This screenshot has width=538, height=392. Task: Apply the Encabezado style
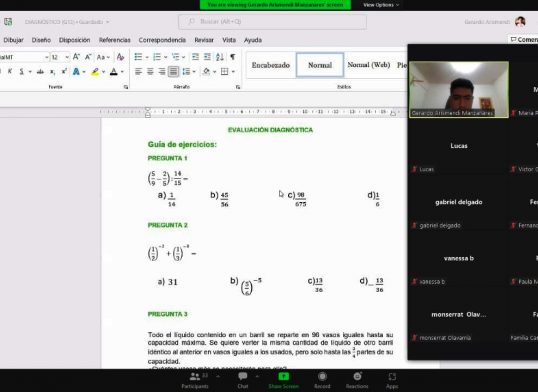[271, 65]
